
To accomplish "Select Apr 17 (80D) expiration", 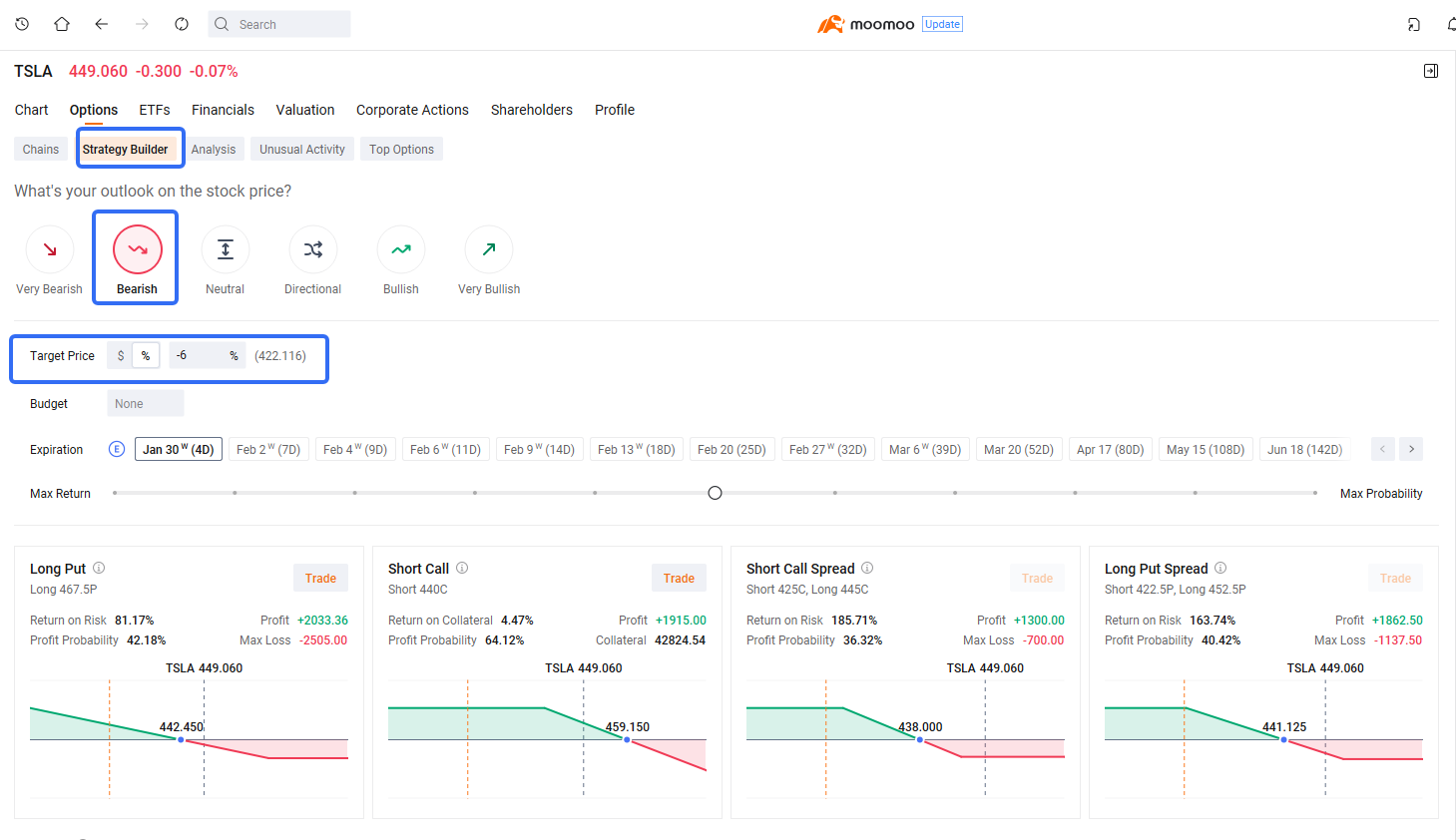I will [x=1111, y=449].
